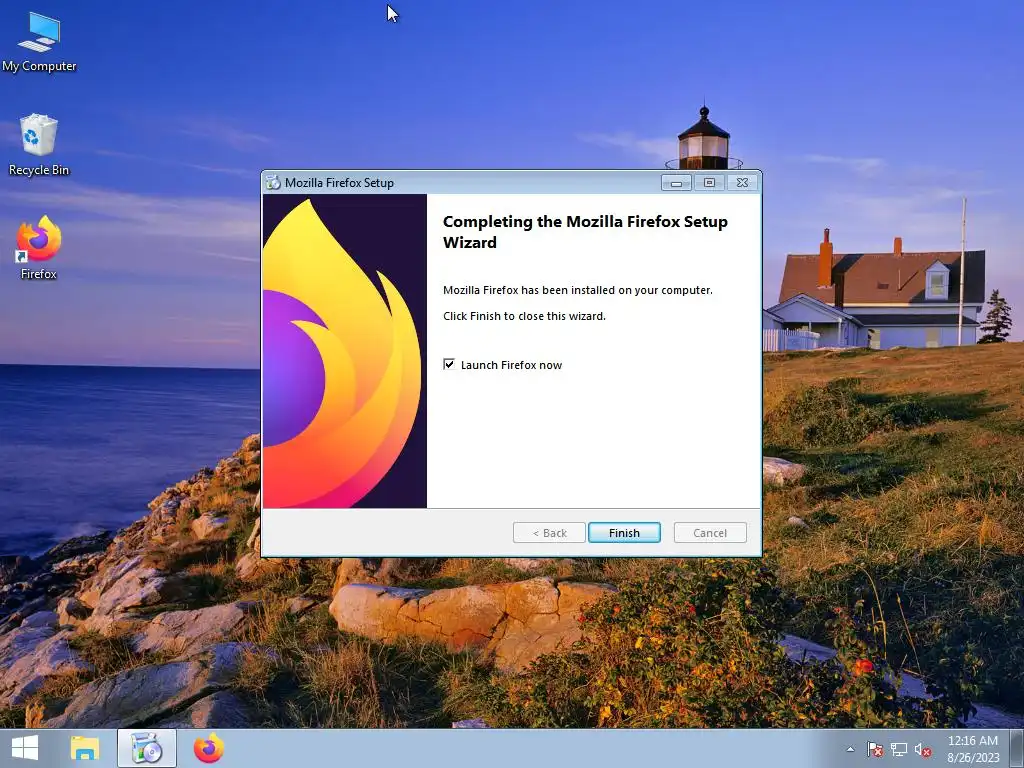Click the disabled Back button
Screen dimensions: 1024x768
coord(549,533)
